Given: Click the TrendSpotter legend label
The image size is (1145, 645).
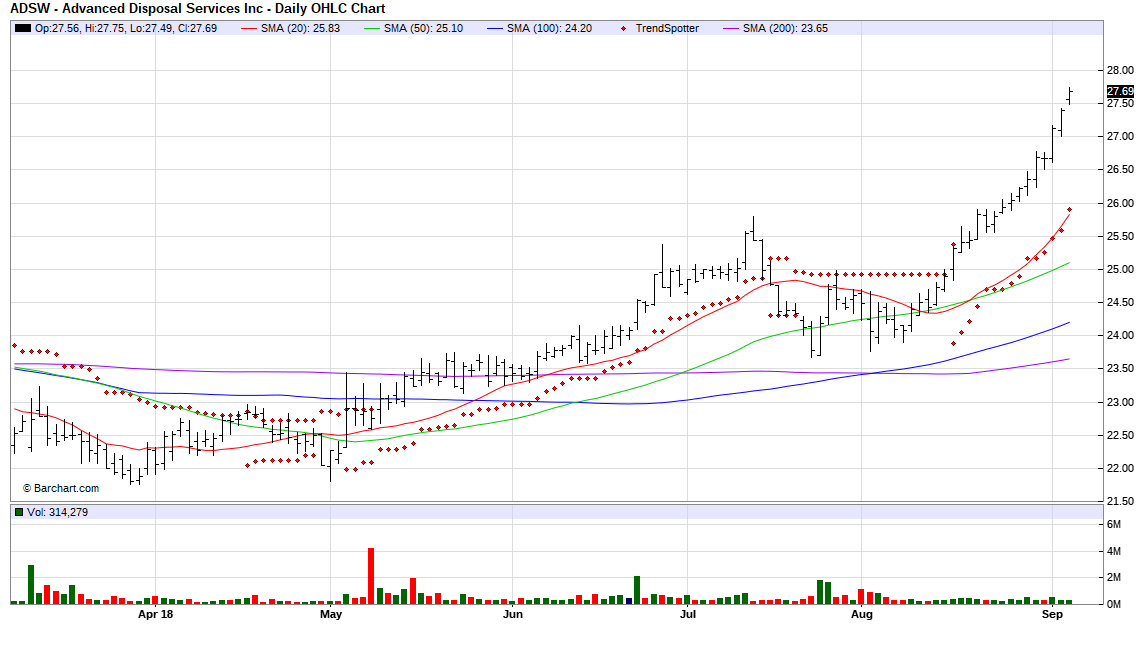Looking at the screenshot, I should click(x=667, y=28).
